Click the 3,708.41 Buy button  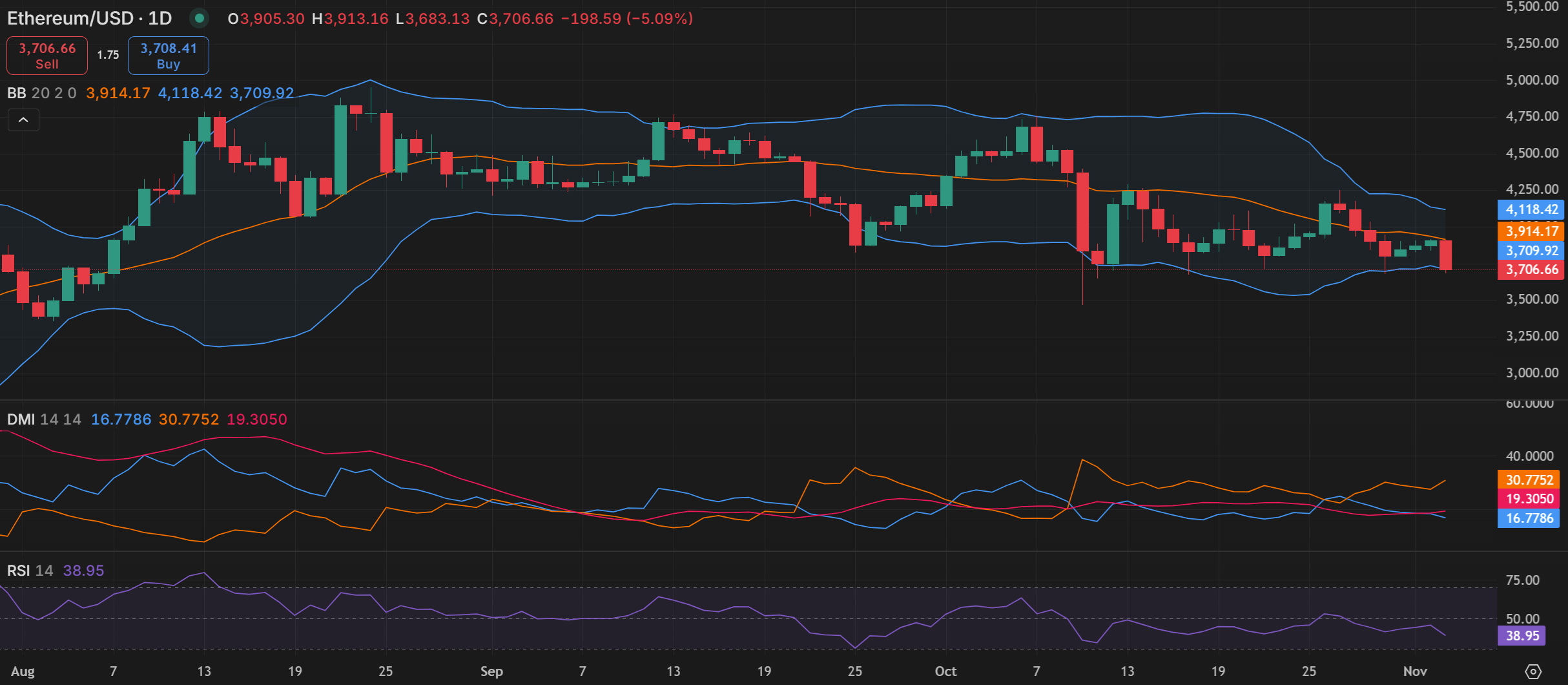169,56
